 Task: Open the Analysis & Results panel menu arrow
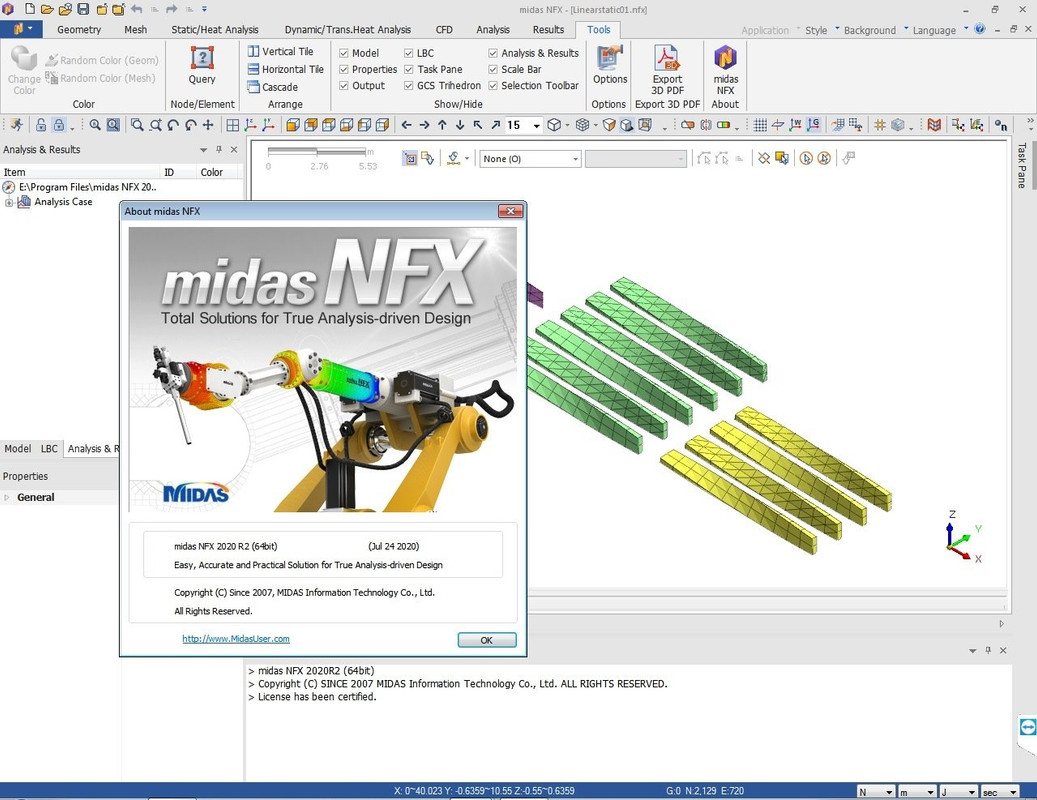click(204, 150)
